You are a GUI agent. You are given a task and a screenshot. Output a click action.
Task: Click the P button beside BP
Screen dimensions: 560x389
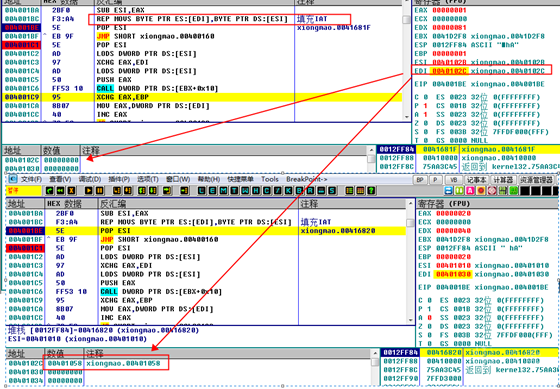coord(435,180)
